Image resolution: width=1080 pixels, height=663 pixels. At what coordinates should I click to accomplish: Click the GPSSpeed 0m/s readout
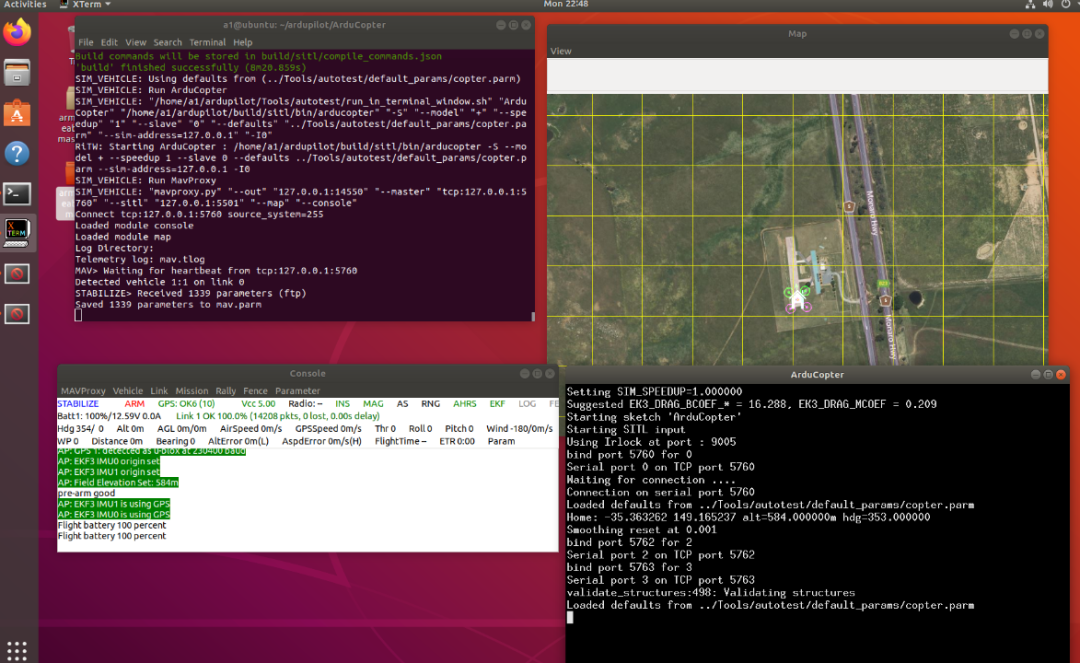pos(328,429)
